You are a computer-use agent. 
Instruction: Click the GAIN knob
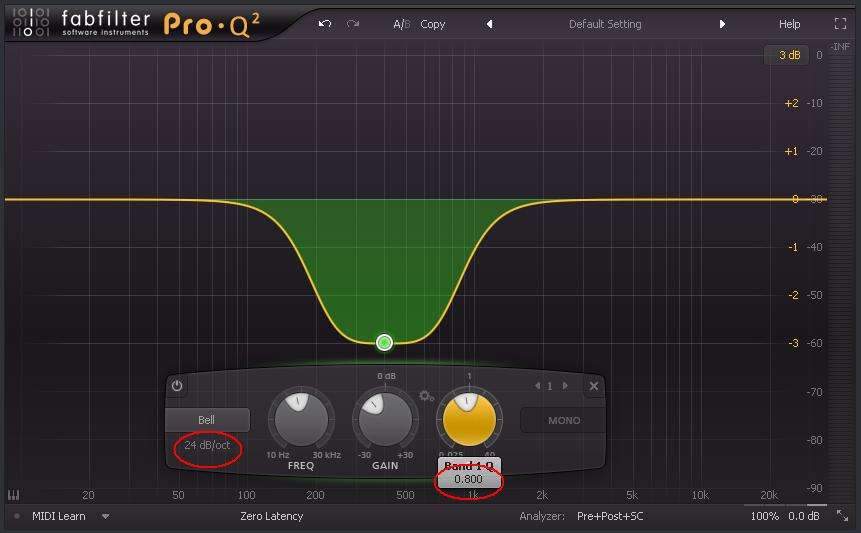tap(385, 419)
